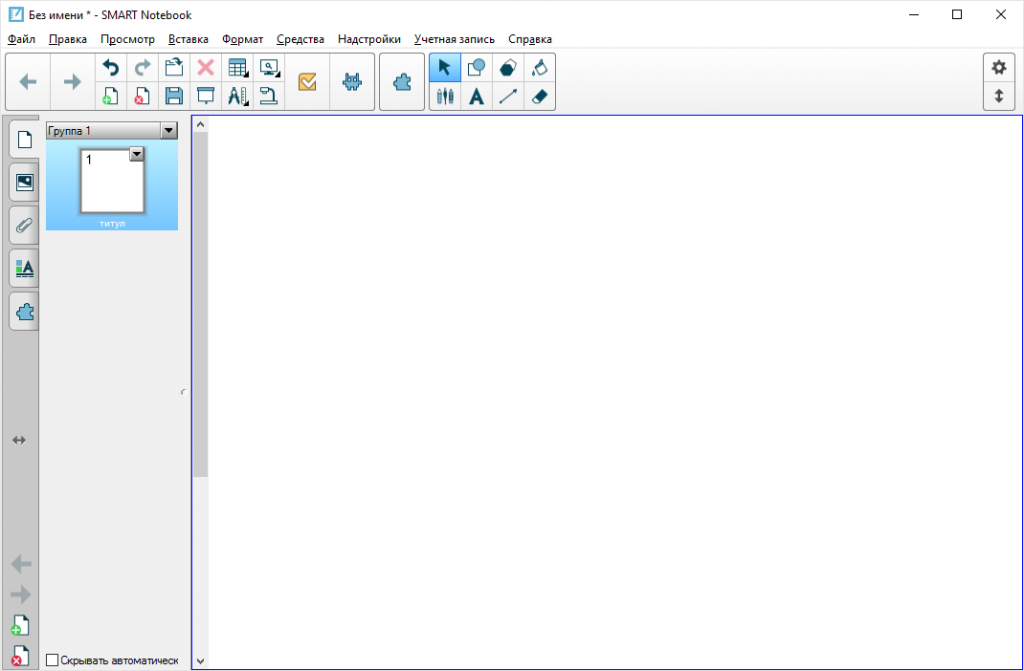Expand the 'Группа 1' dropdown
Viewport: 1024px width, 671px height.
(x=169, y=131)
